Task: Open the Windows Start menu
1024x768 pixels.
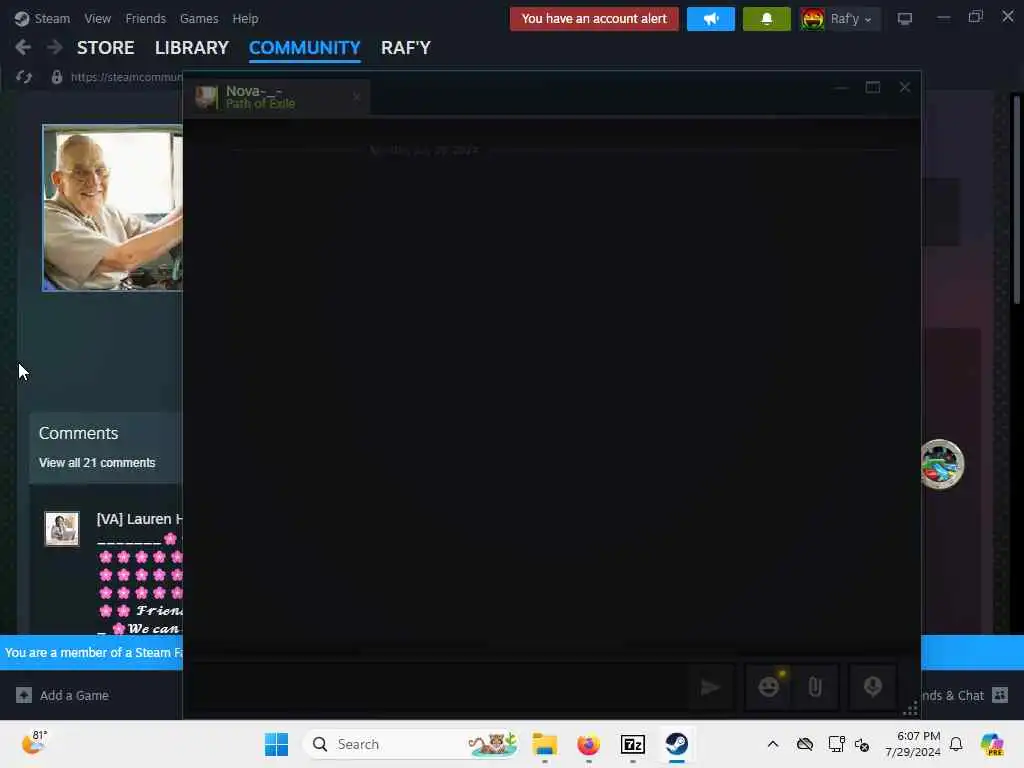Action: (276, 744)
